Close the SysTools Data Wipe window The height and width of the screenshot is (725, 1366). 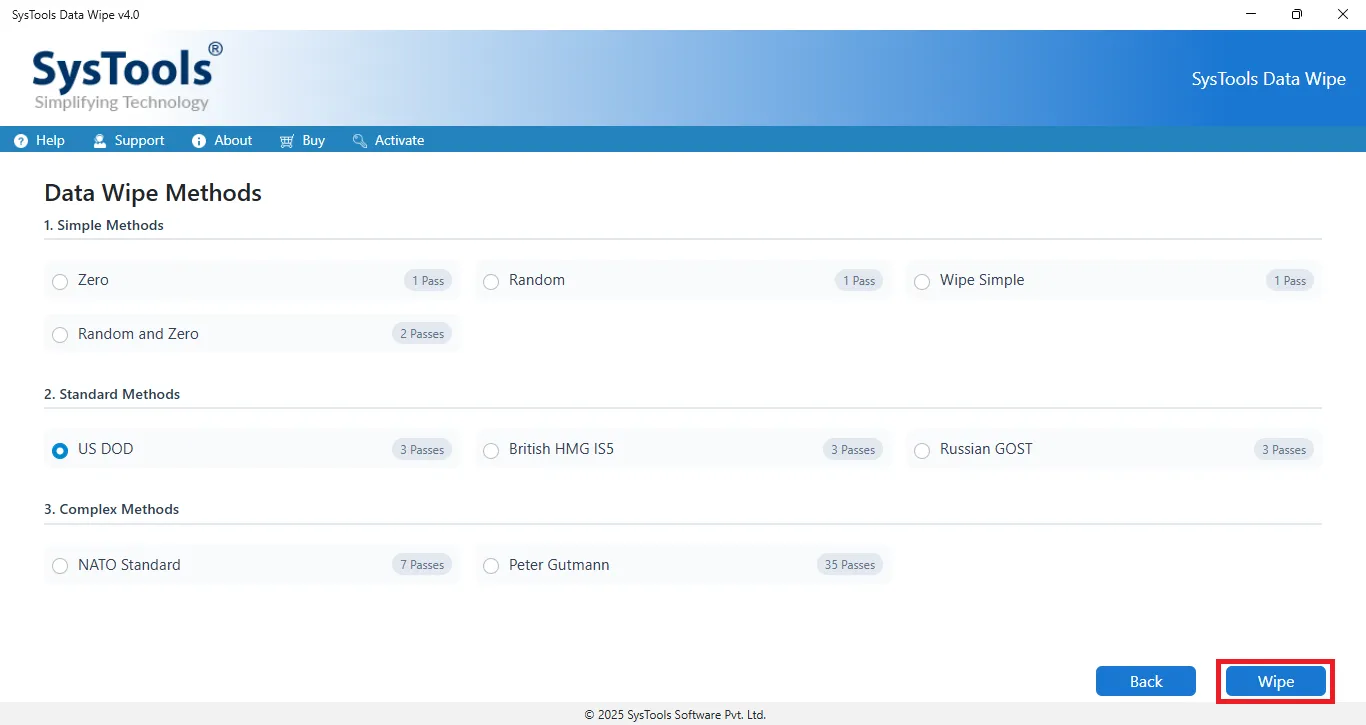1343,14
